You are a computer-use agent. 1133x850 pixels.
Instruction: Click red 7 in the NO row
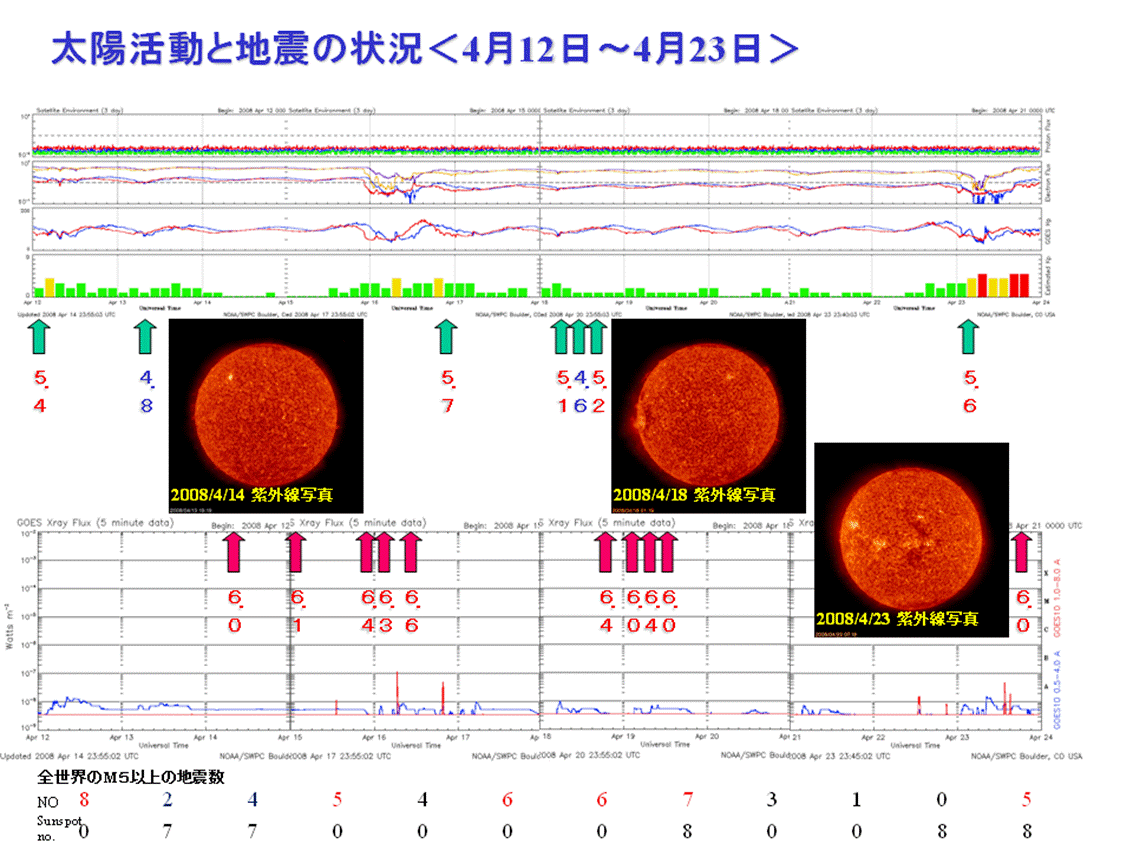click(x=687, y=799)
